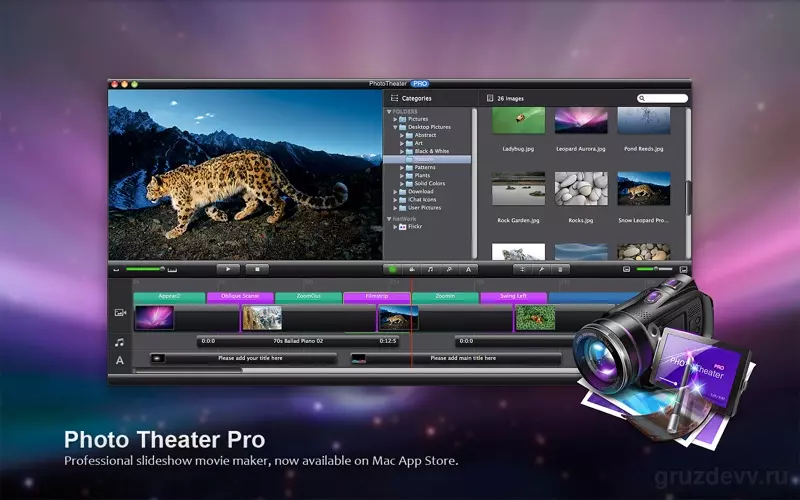Select the 'Please add main title here' clip
Screen dimensions: 800x500
pos(456,359)
